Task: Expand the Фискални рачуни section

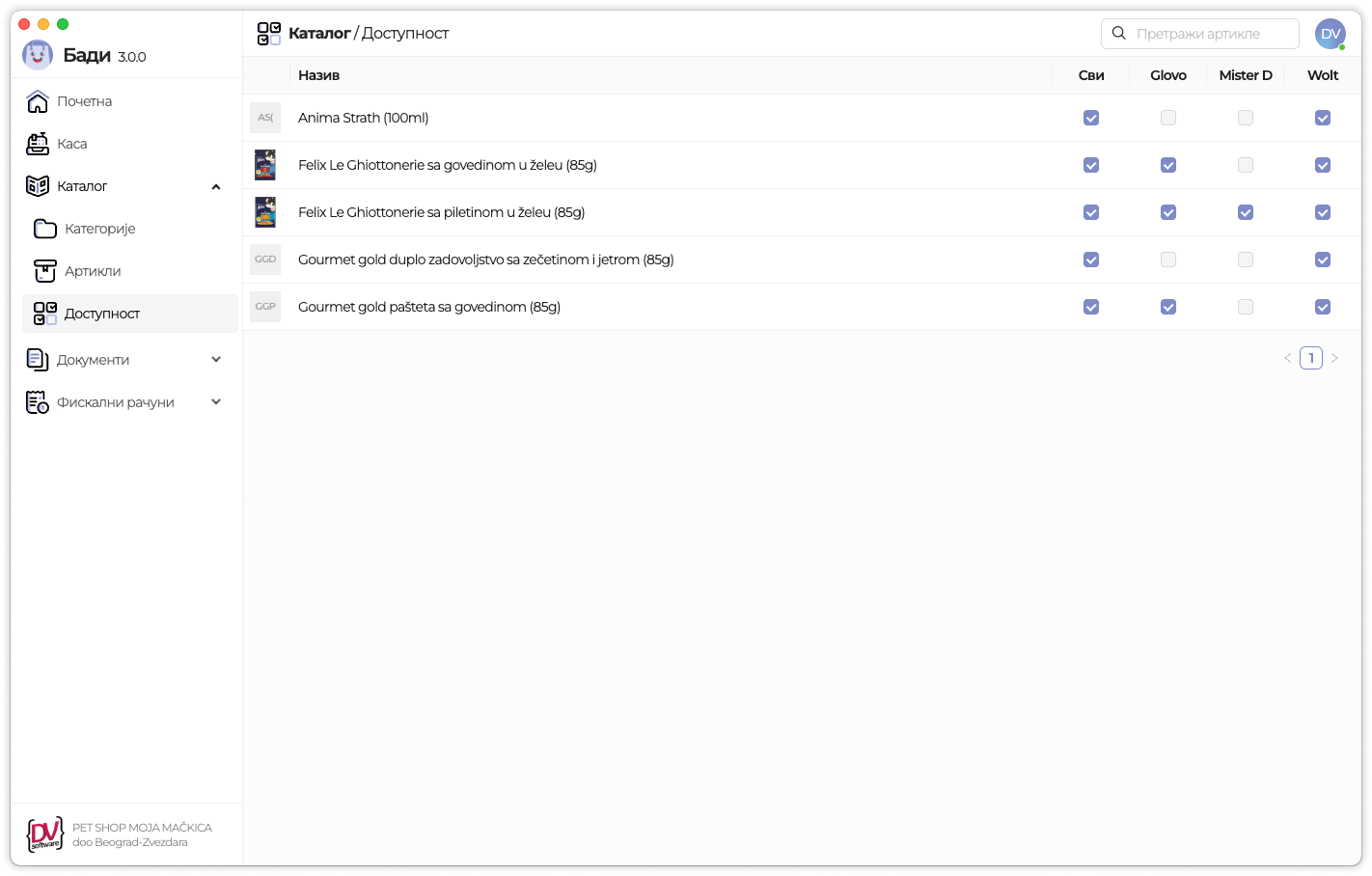Action: [x=216, y=402]
